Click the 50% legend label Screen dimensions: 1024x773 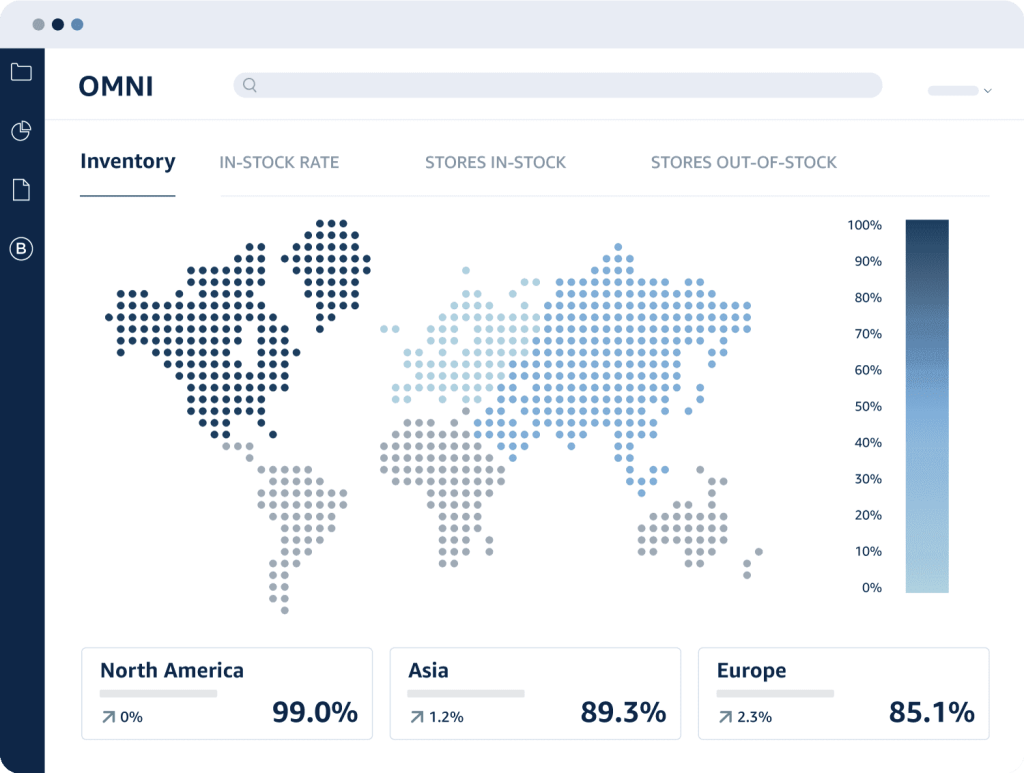pos(869,407)
